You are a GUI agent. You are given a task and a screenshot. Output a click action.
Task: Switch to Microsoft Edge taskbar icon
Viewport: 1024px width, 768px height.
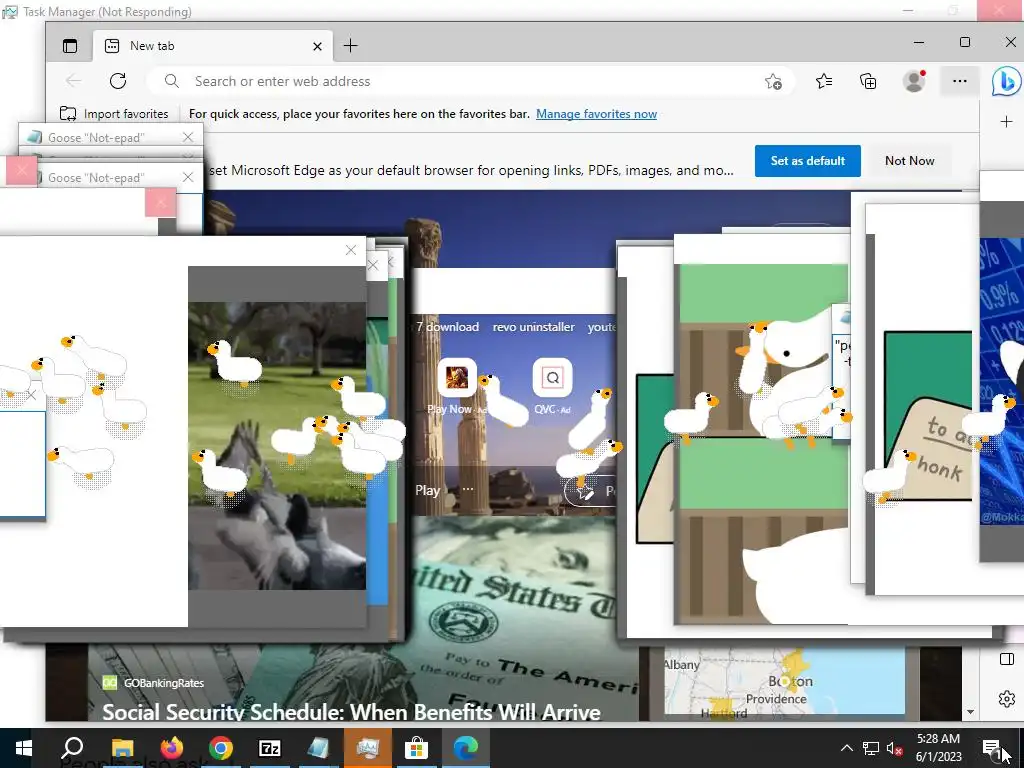[466, 748]
